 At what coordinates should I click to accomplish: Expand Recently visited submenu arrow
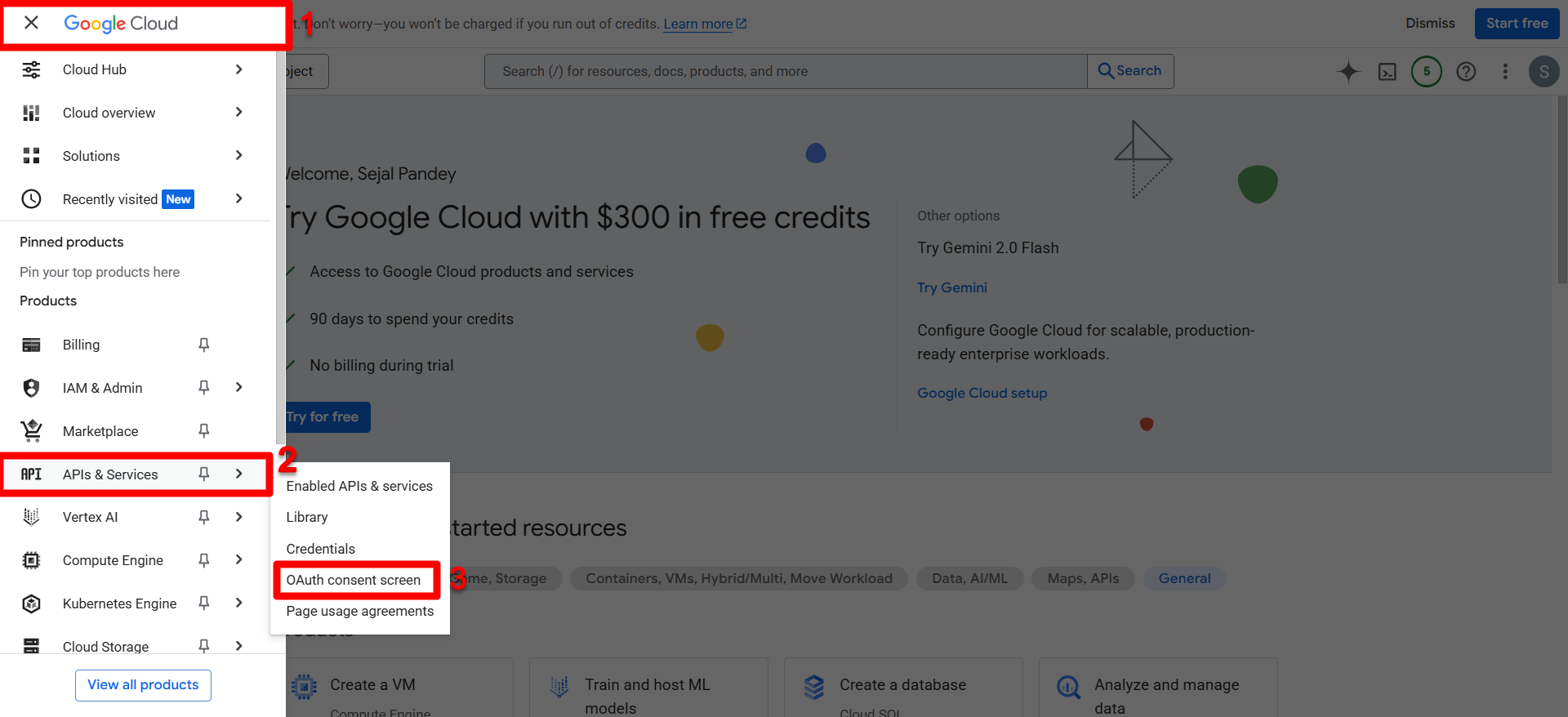pyautogui.click(x=238, y=198)
